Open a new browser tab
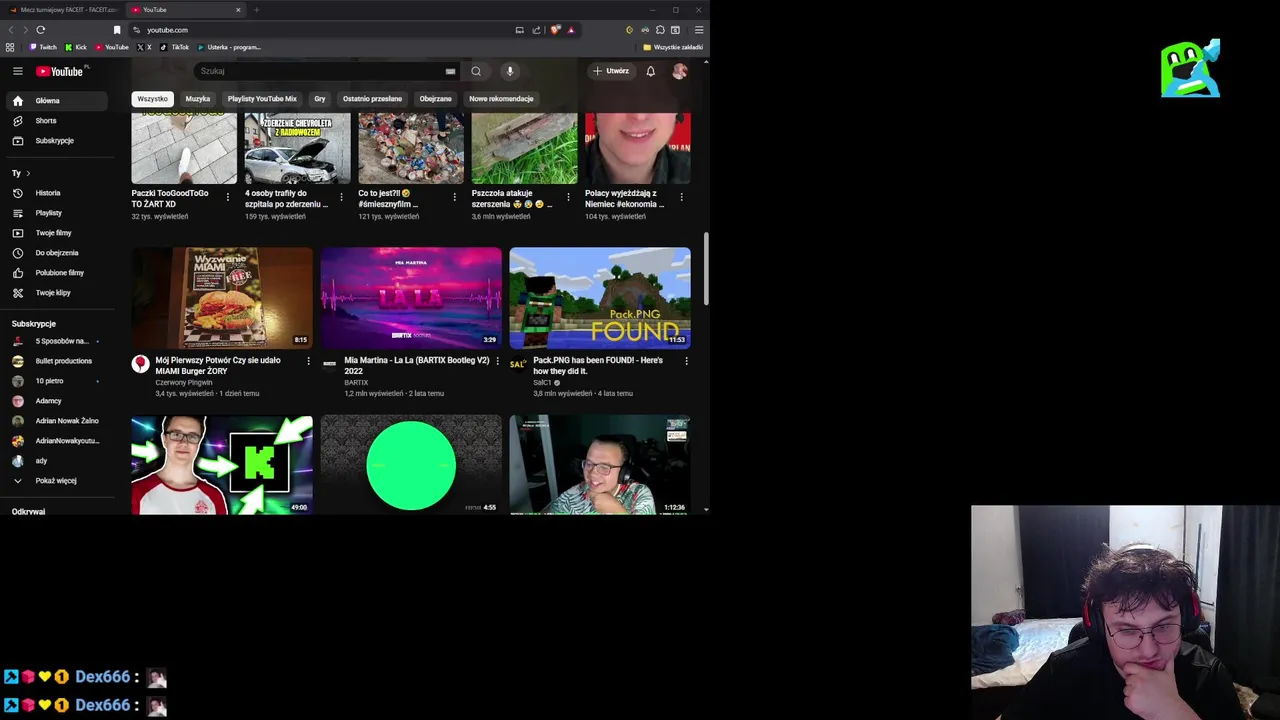The height and width of the screenshot is (720, 1280). point(256,10)
